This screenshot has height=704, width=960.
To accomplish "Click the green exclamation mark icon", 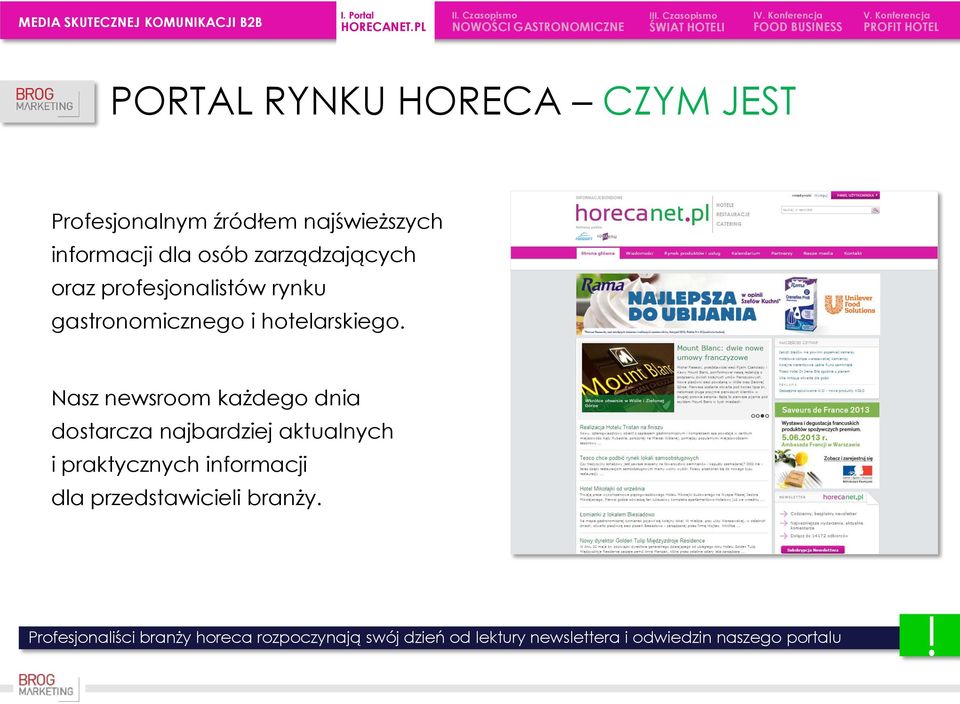I will pyautogui.click(x=930, y=635).
